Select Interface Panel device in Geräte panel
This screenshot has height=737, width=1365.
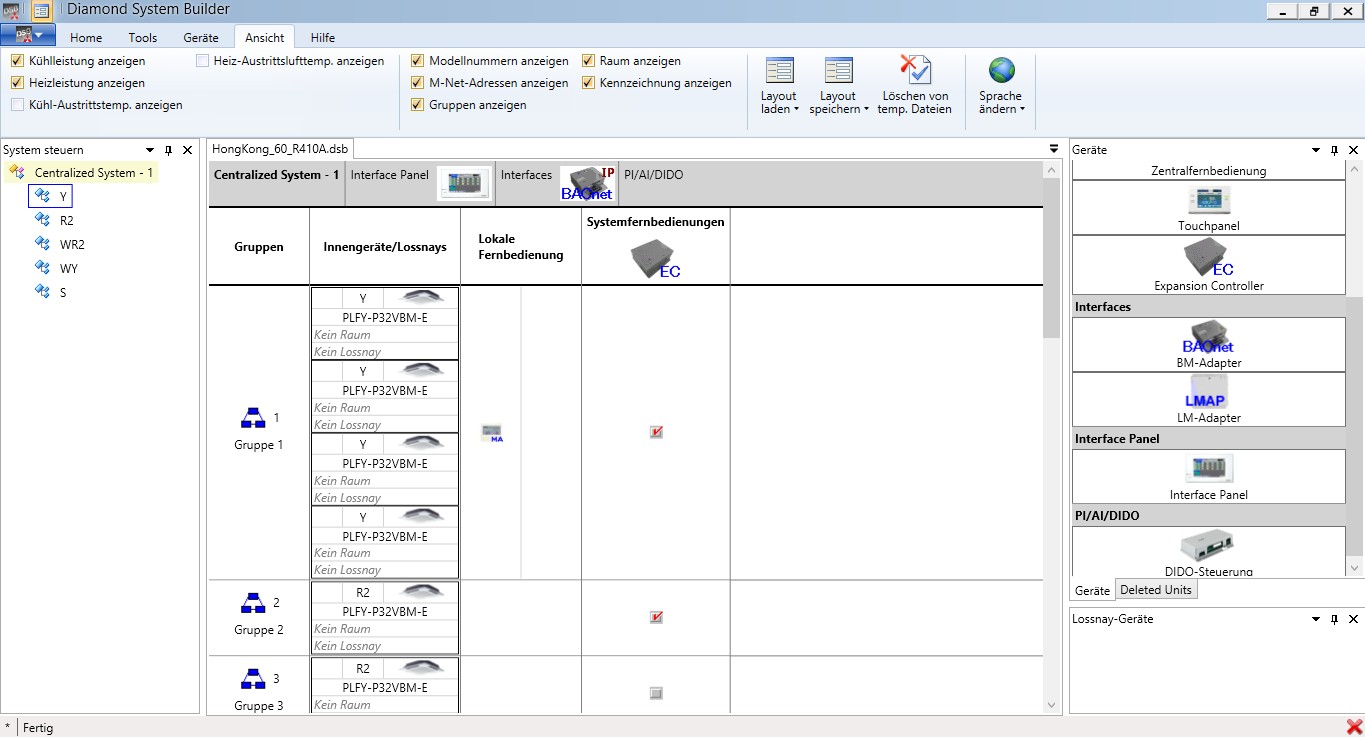1208,476
